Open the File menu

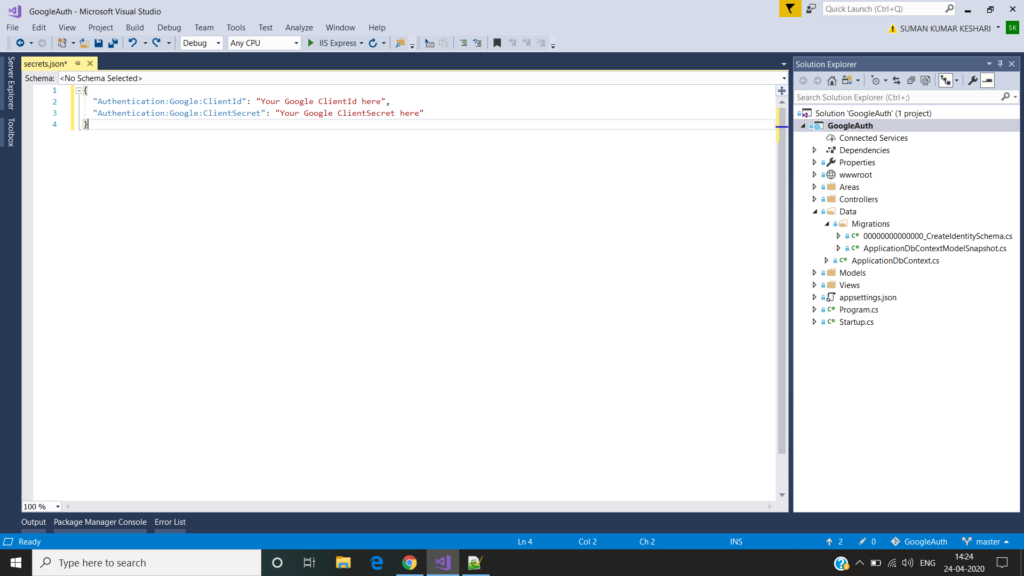[12, 27]
